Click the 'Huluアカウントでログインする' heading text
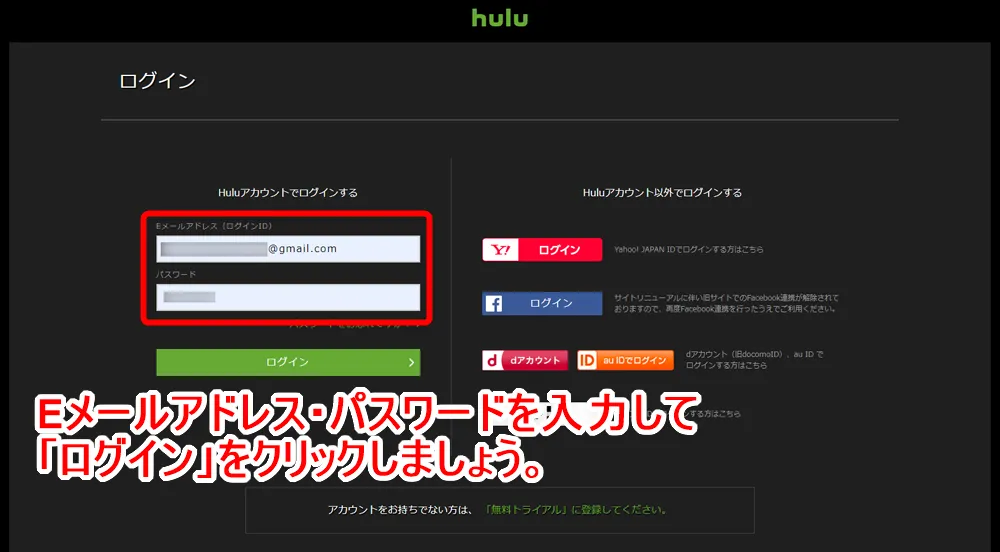 [288, 192]
